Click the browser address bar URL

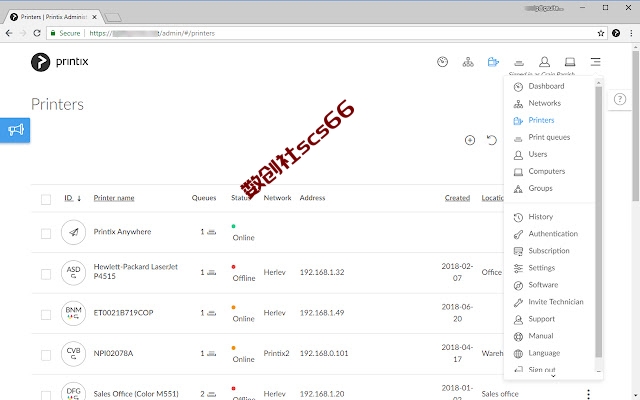point(152,33)
